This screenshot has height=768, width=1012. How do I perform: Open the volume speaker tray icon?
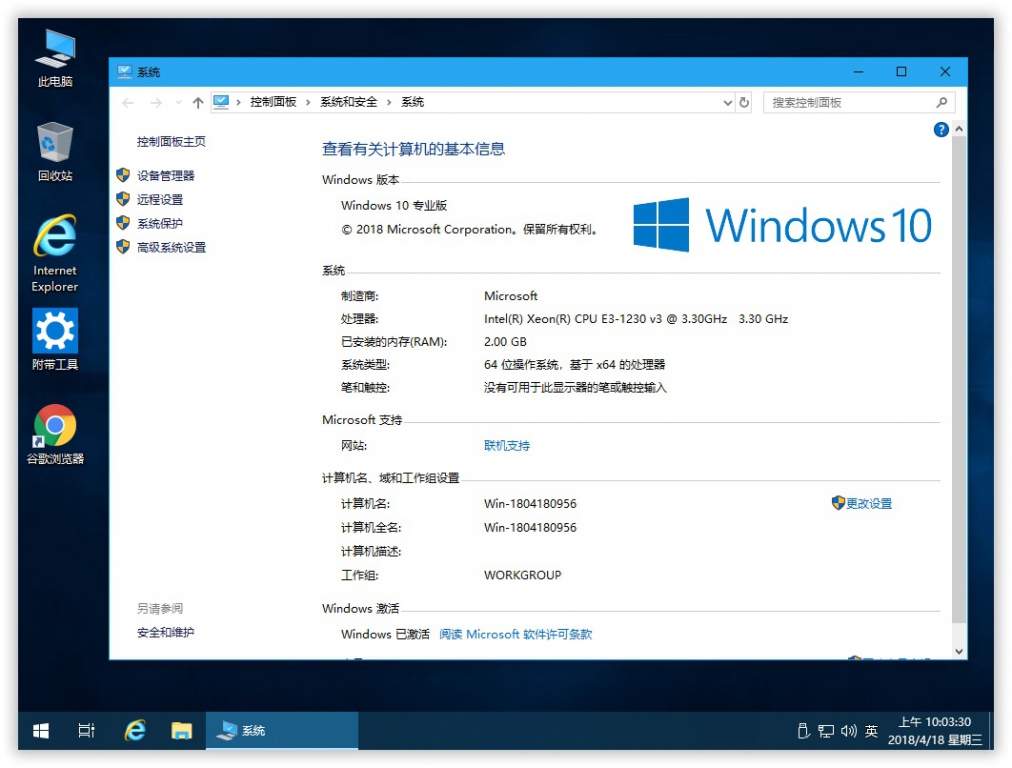tap(849, 731)
